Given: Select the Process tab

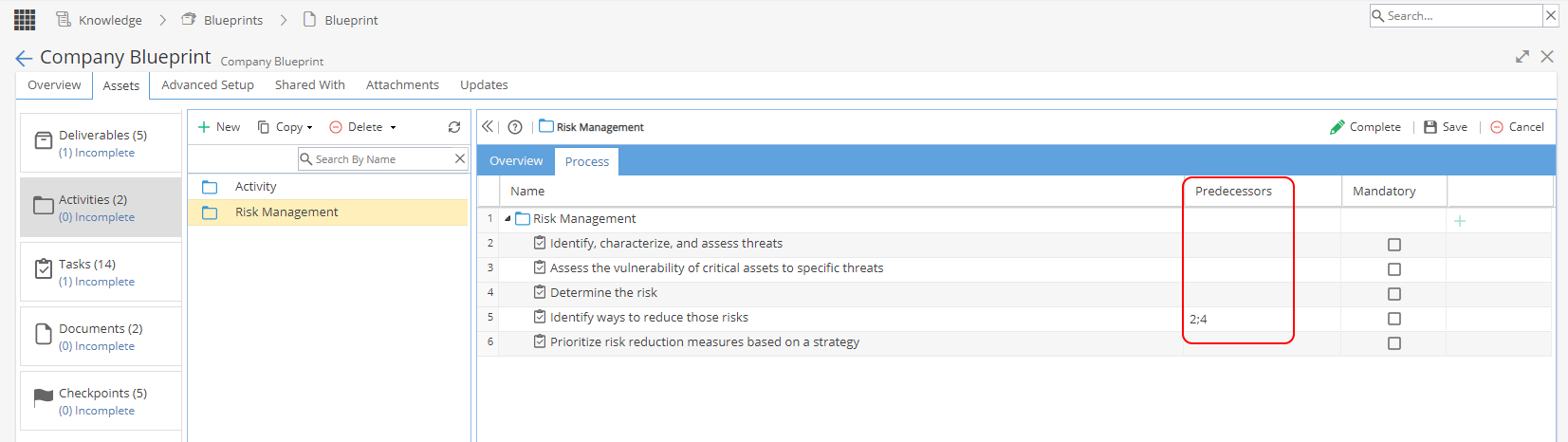Looking at the screenshot, I should pyautogui.click(x=587, y=162).
